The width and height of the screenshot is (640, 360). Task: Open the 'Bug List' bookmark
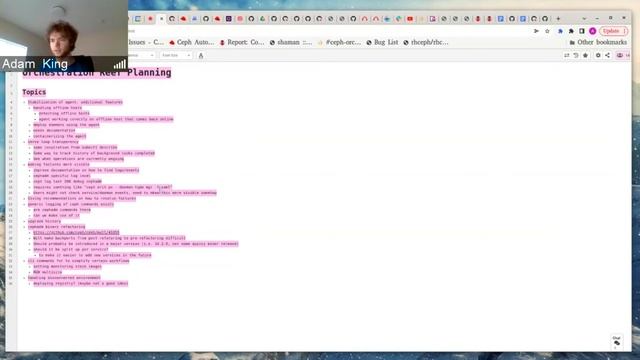(x=382, y=42)
